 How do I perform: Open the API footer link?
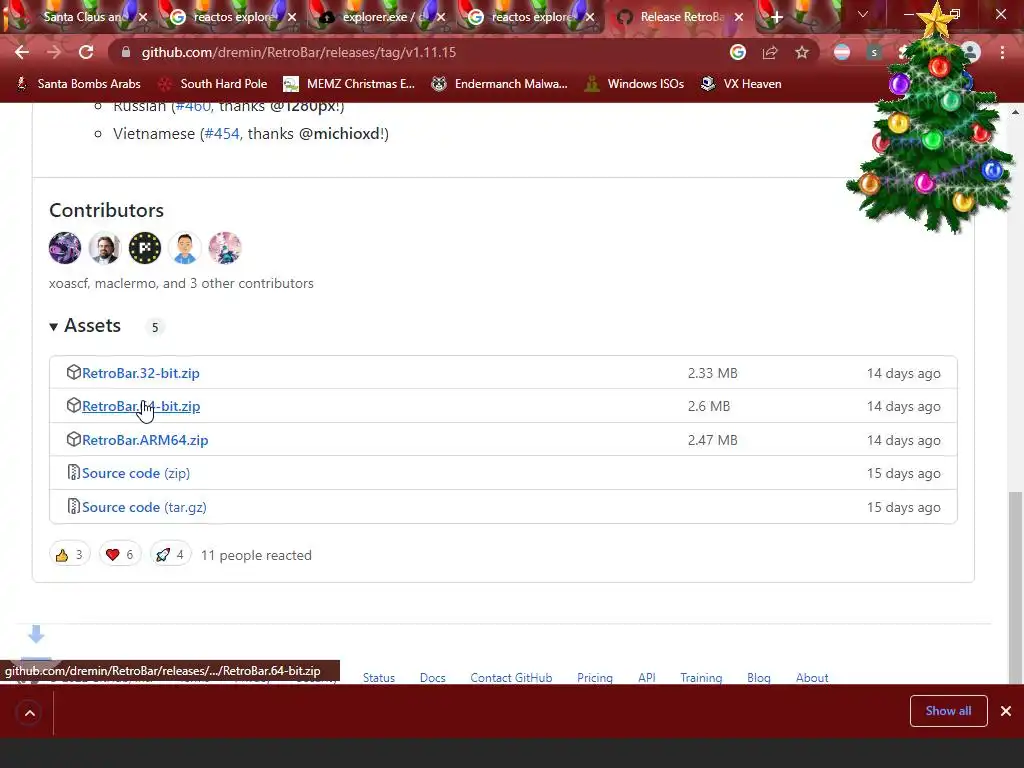(x=647, y=678)
